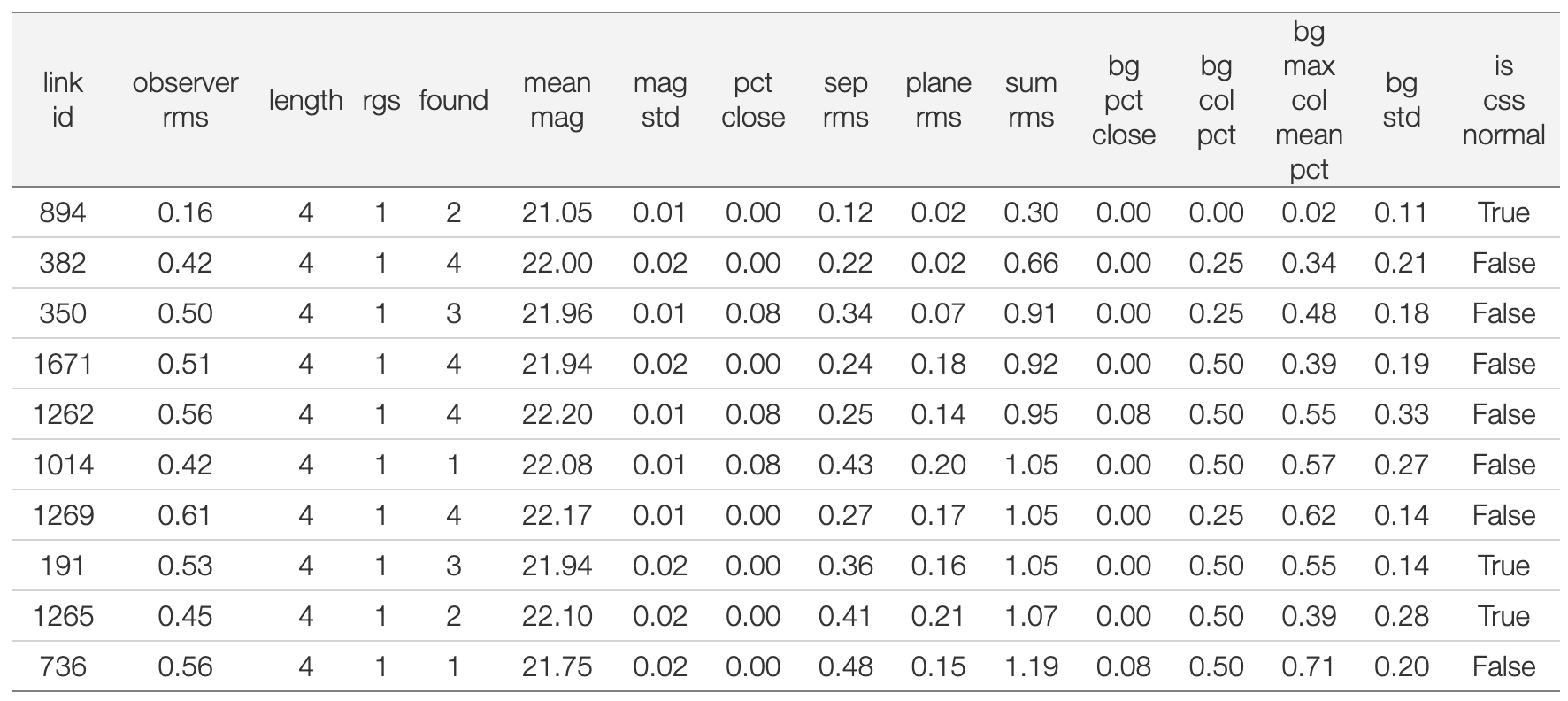
Task: Click mean mag value 22.20
Action: (557, 414)
